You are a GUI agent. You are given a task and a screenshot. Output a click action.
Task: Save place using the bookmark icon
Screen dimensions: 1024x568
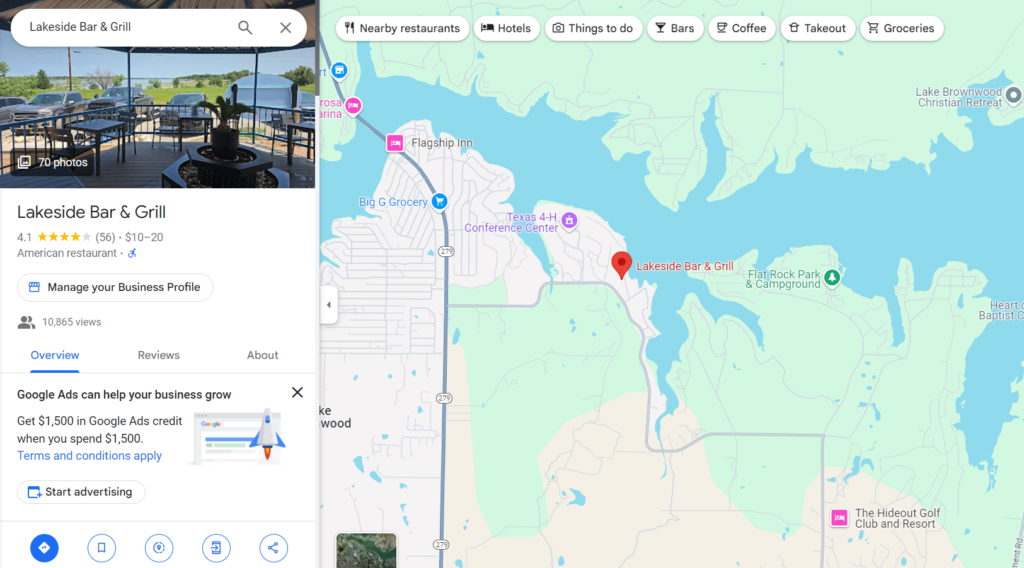(x=101, y=548)
